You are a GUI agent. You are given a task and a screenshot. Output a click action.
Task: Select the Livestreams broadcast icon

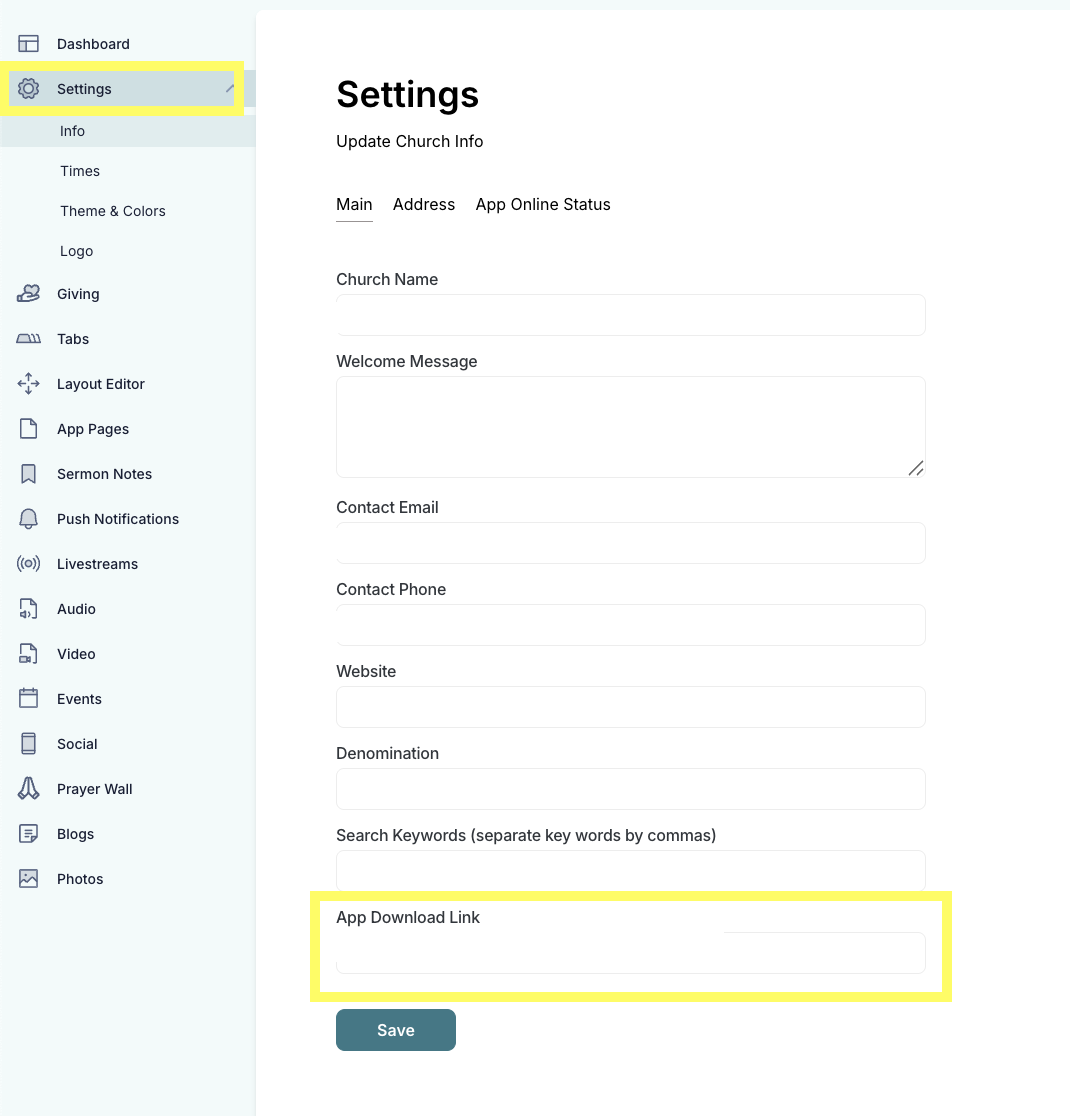[28, 563]
